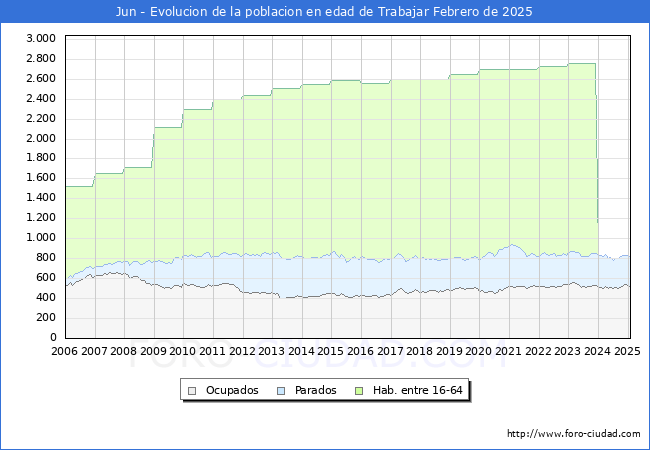The width and height of the screenshot is (650, 450).
Task: Click the 2019 x-axis year label
Action: pyautogui.click(x=450, y=351)
